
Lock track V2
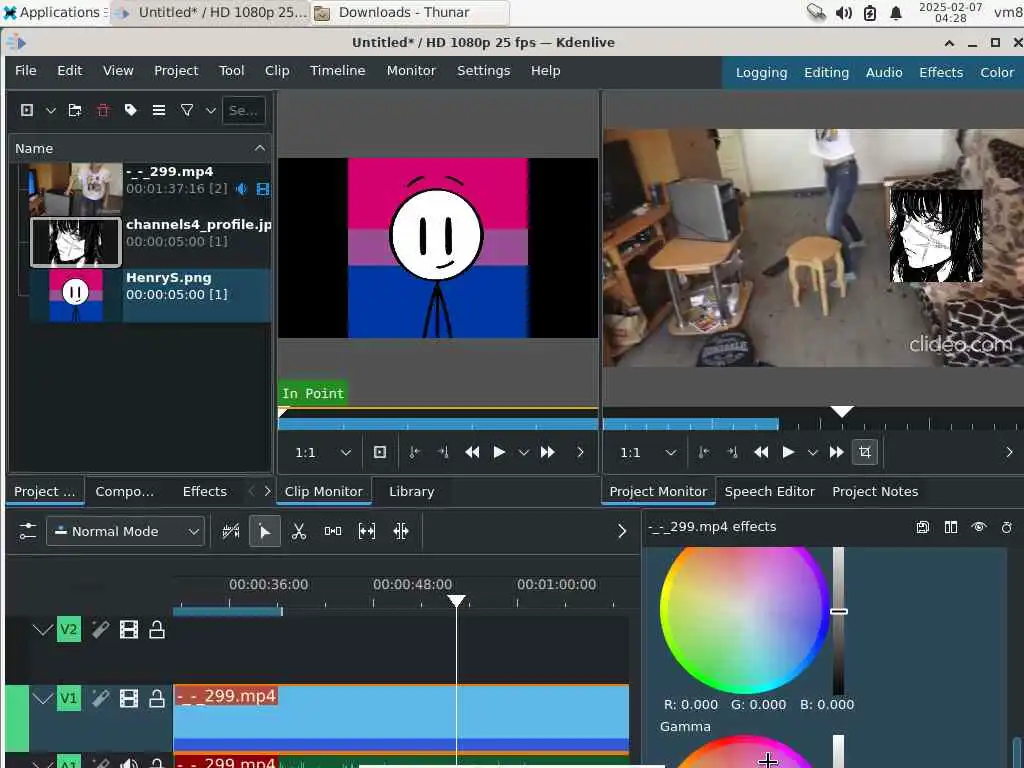(157, 630)
